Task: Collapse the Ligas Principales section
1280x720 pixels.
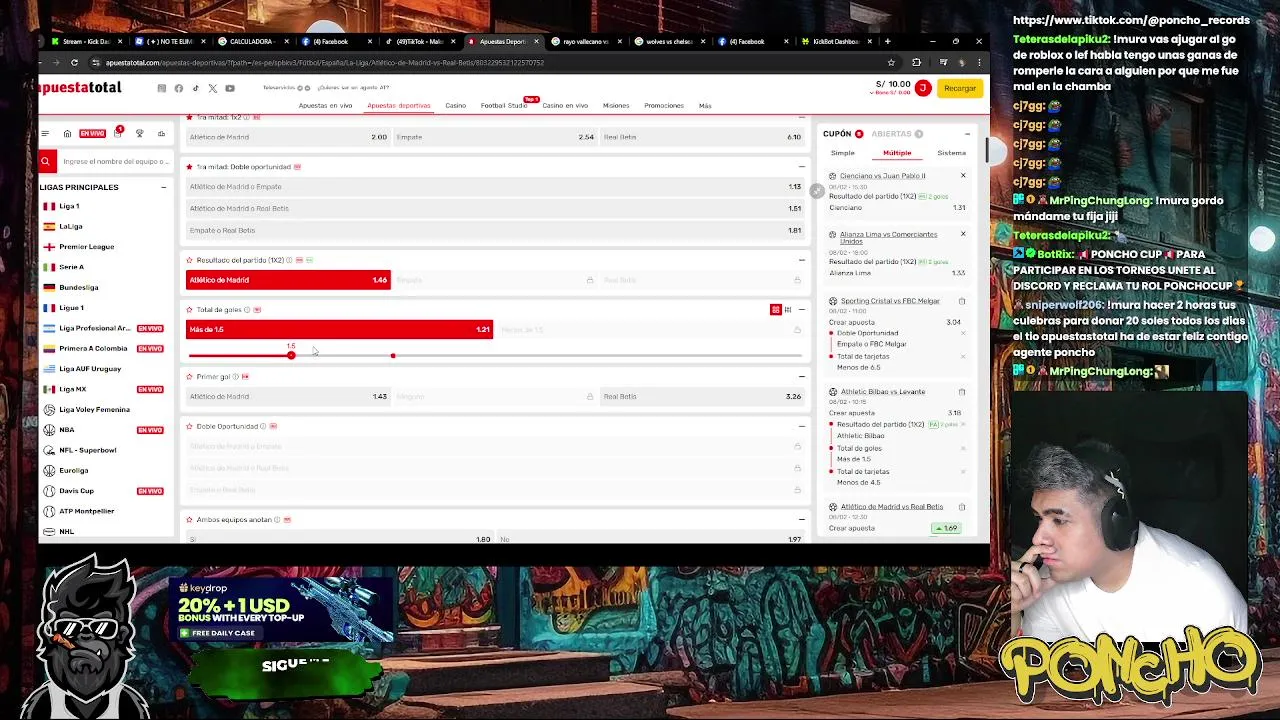Action: pos(163,187)
